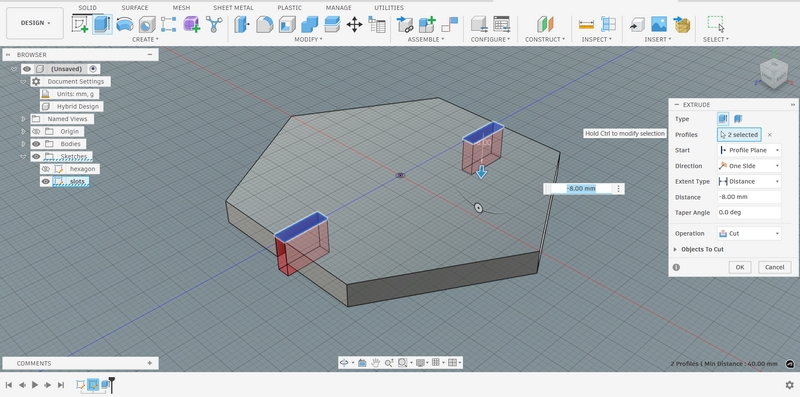This screenshot has width=800, height=397.
Task: Switch to the UTILITIES tab
Action: click(389, 8)
